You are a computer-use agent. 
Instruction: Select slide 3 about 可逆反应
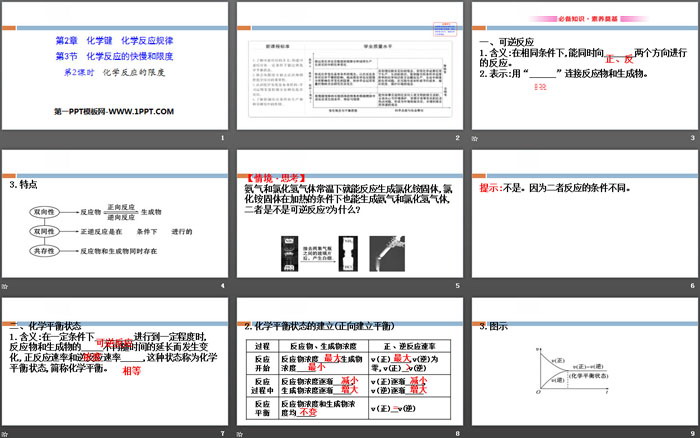[585, 66]
